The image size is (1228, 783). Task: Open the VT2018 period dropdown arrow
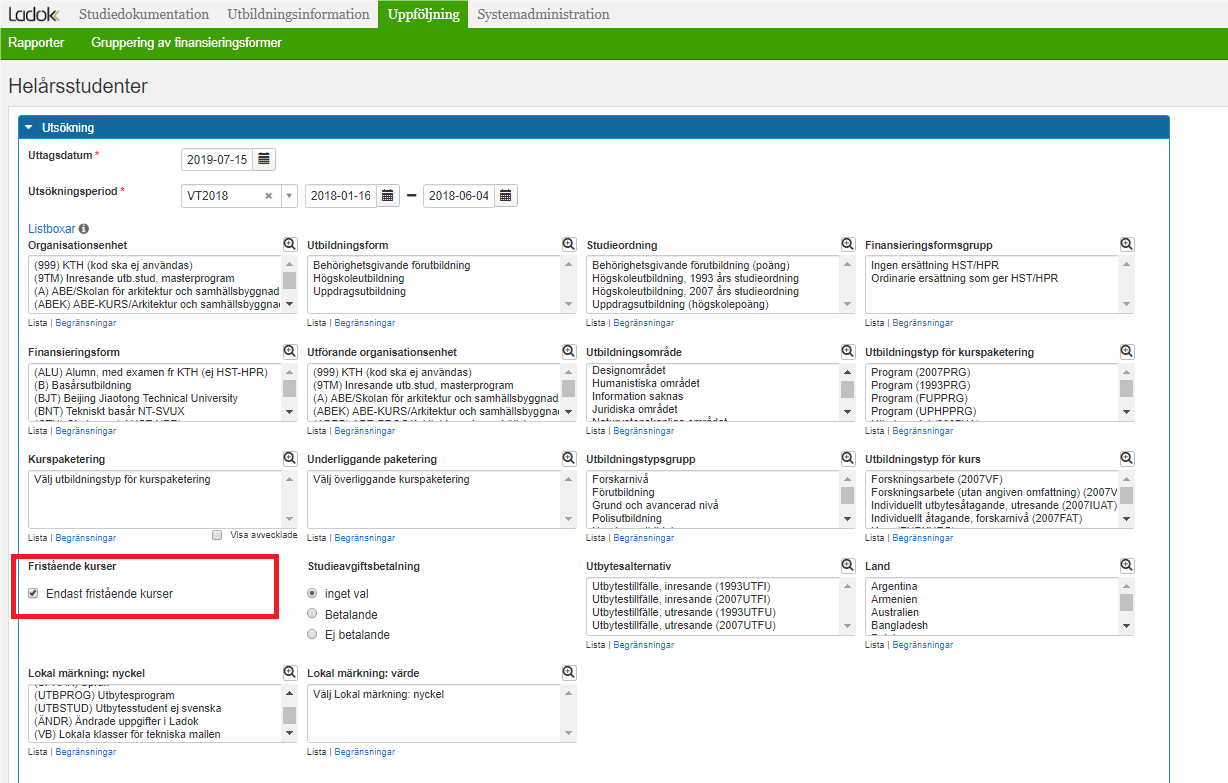(289, 196)
